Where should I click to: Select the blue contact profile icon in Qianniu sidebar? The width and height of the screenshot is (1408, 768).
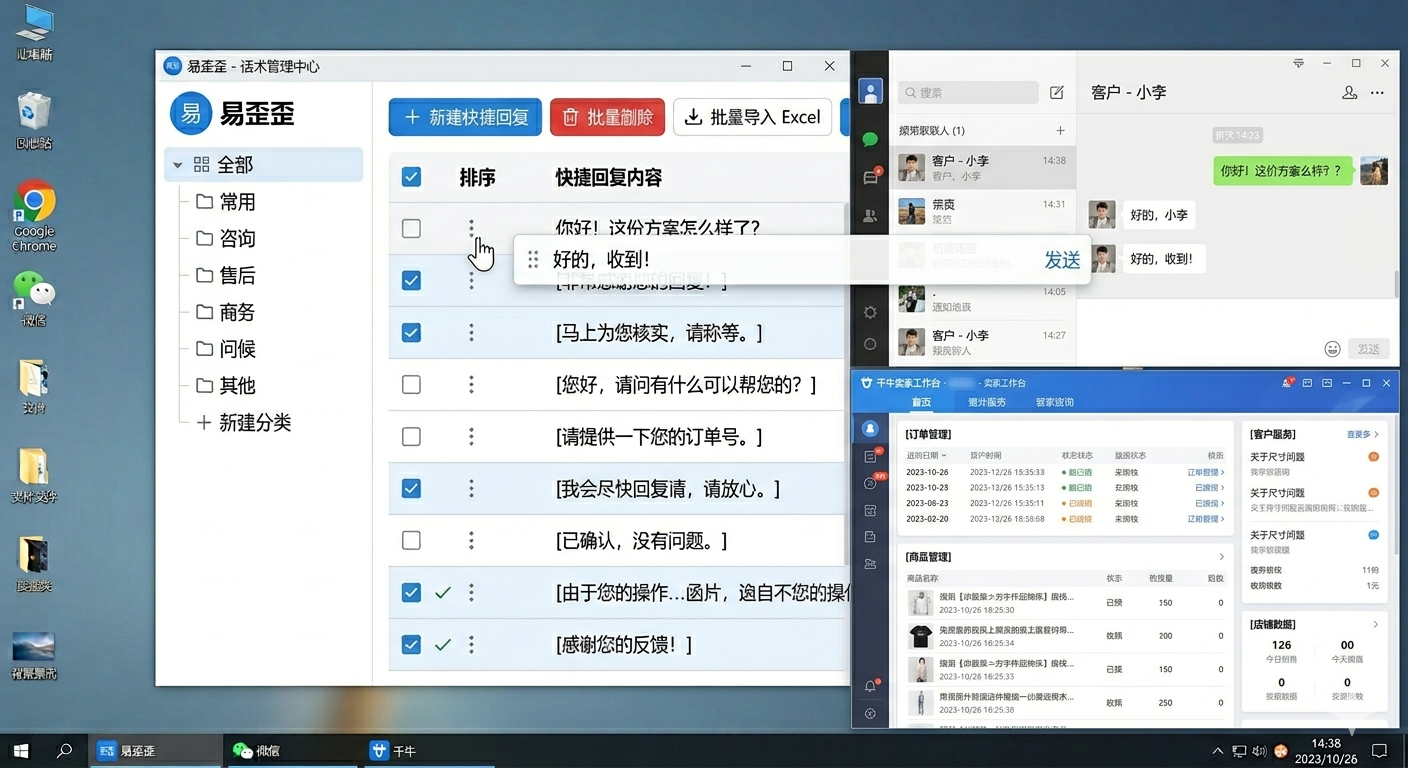(869, 428)
